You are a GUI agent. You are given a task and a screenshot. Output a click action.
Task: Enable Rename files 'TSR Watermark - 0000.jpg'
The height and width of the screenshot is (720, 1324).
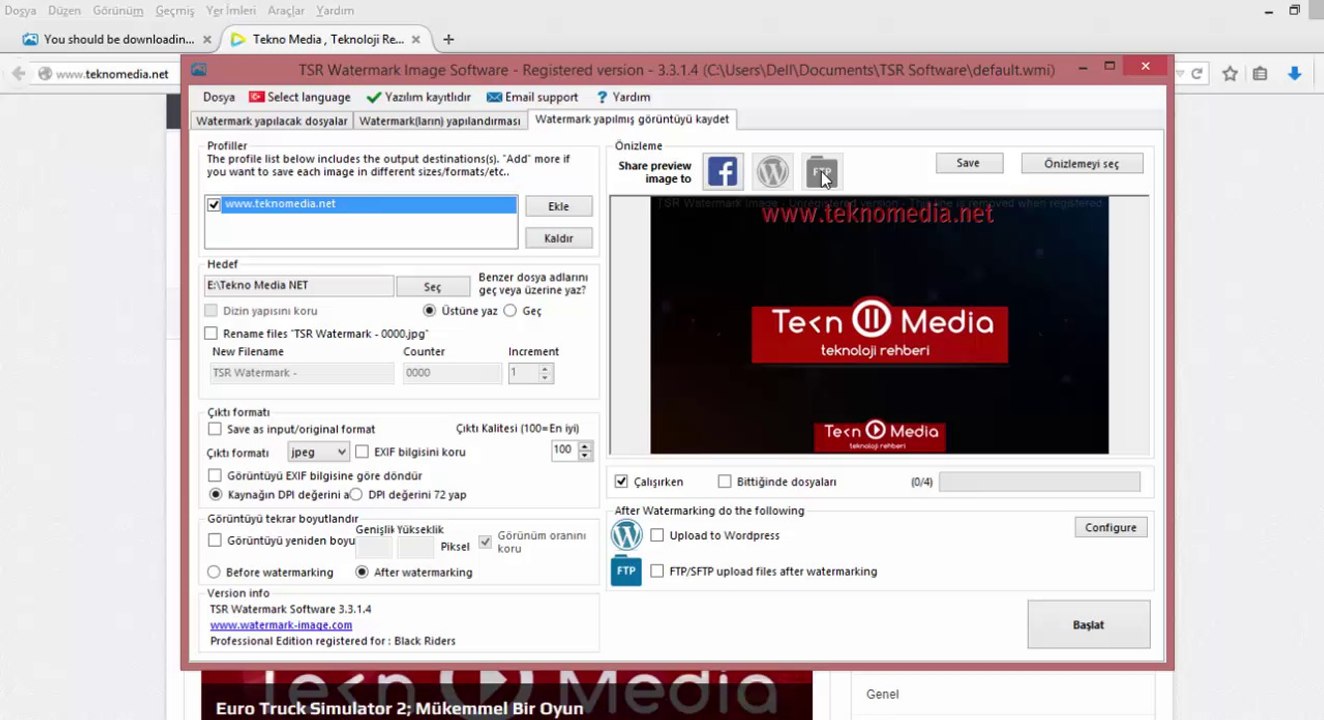[211, 333]
